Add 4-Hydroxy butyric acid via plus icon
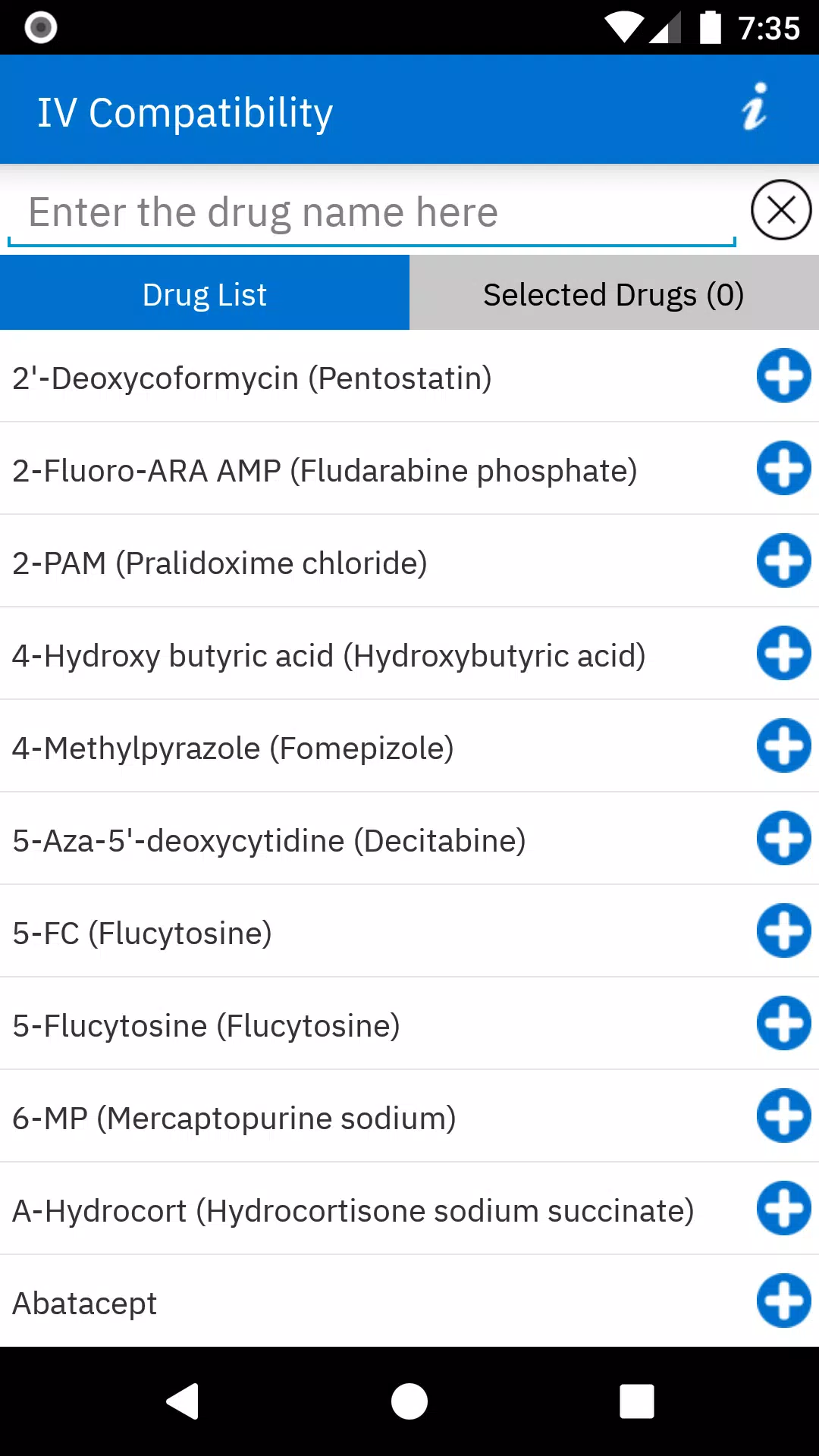Viewport: 819px width, 1456px height. pos(783,654)
